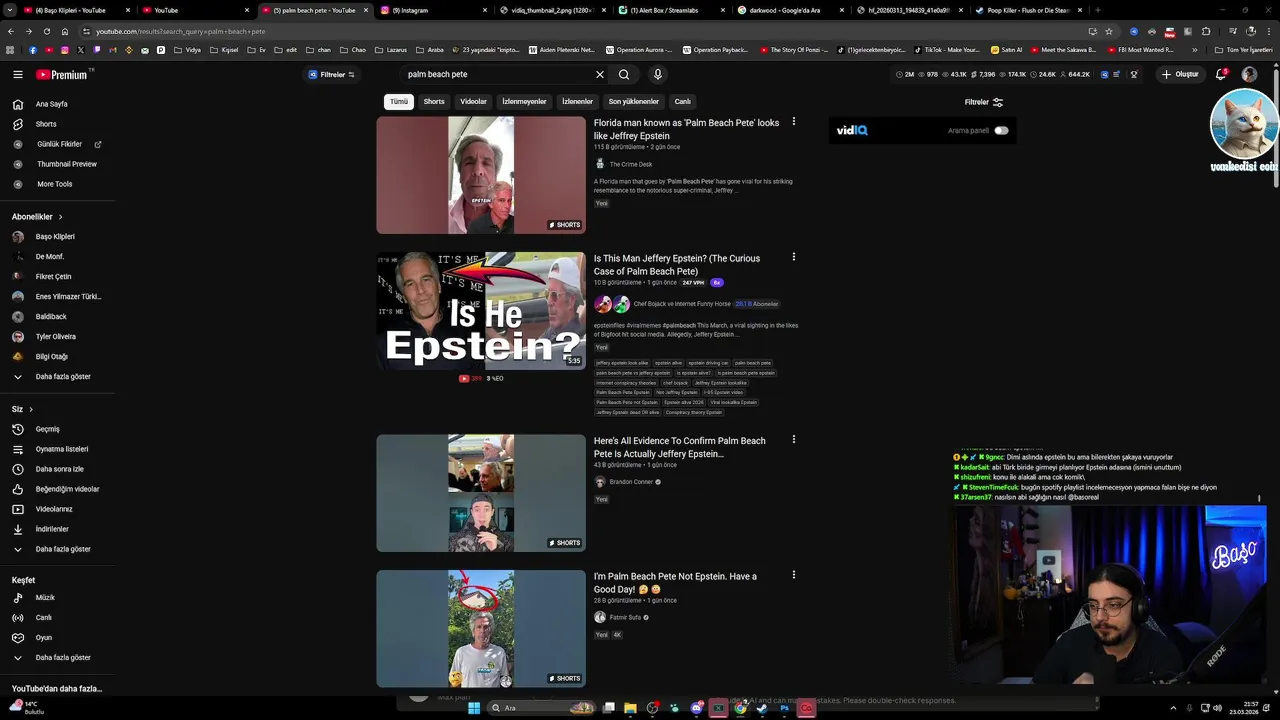Open File Explorer from taskbar
This screenshot has width=1280, height=720.
630,708
